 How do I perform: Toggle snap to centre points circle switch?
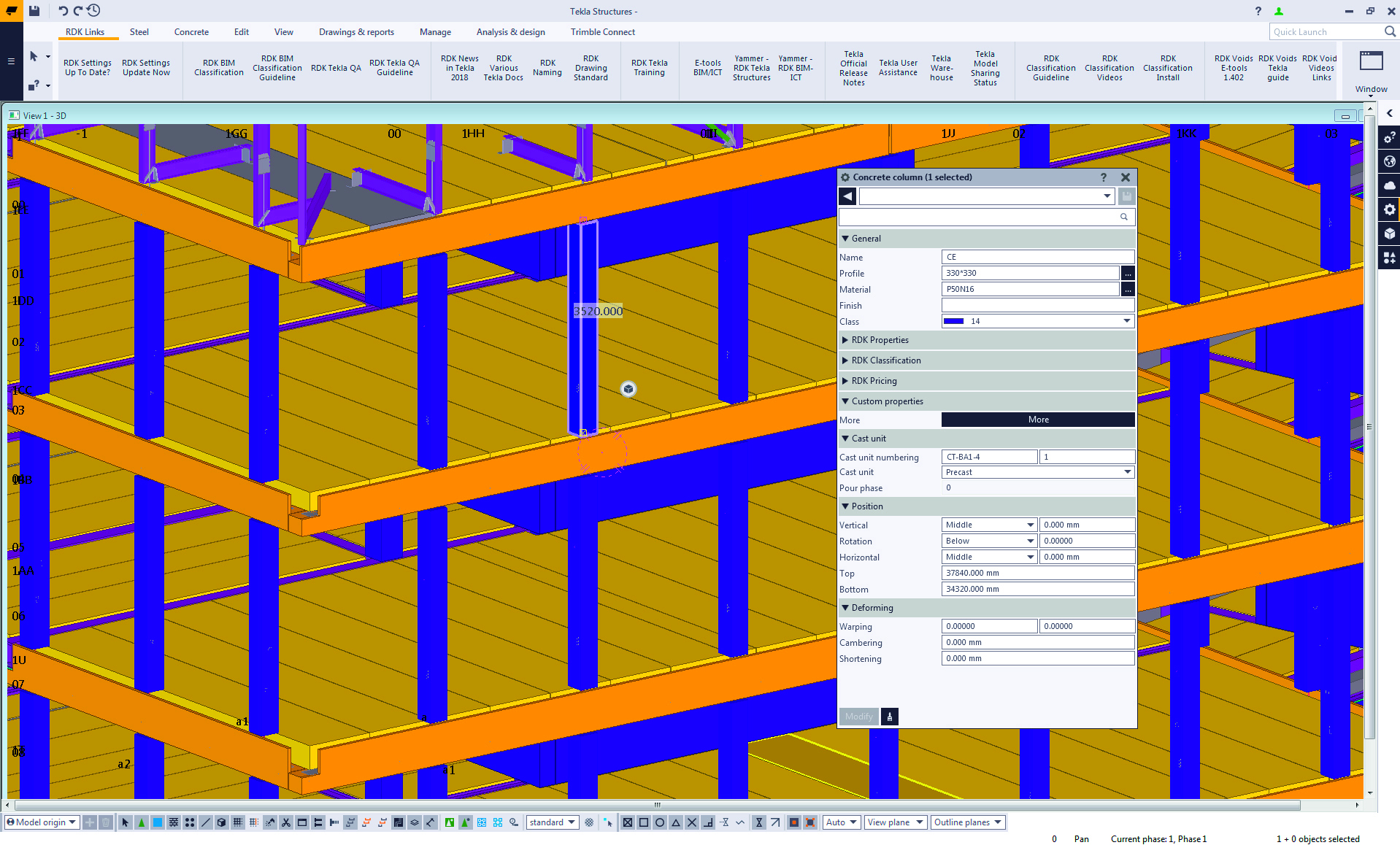click(x=660, y=822)
